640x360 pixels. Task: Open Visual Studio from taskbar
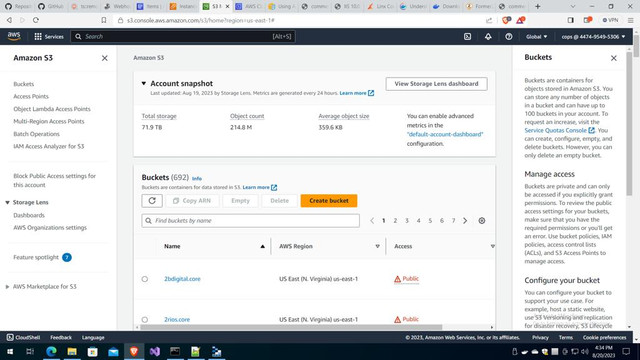(x=154, y=351)
